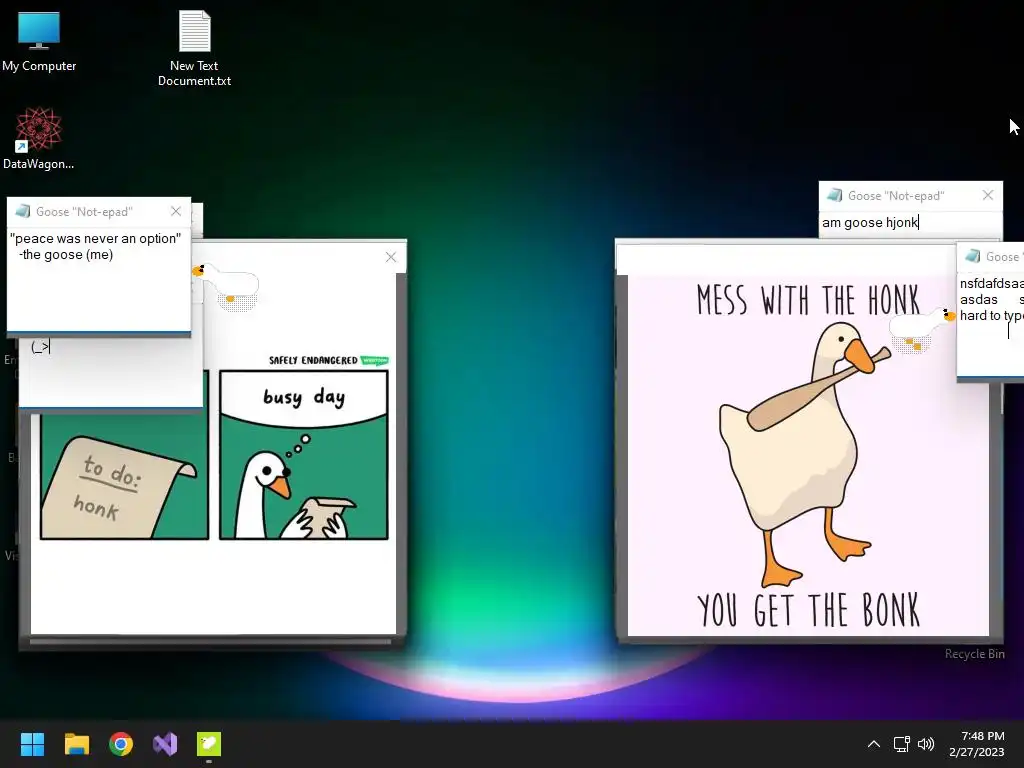Open the DataWagon desktop shortcut

tap(39, 138)
